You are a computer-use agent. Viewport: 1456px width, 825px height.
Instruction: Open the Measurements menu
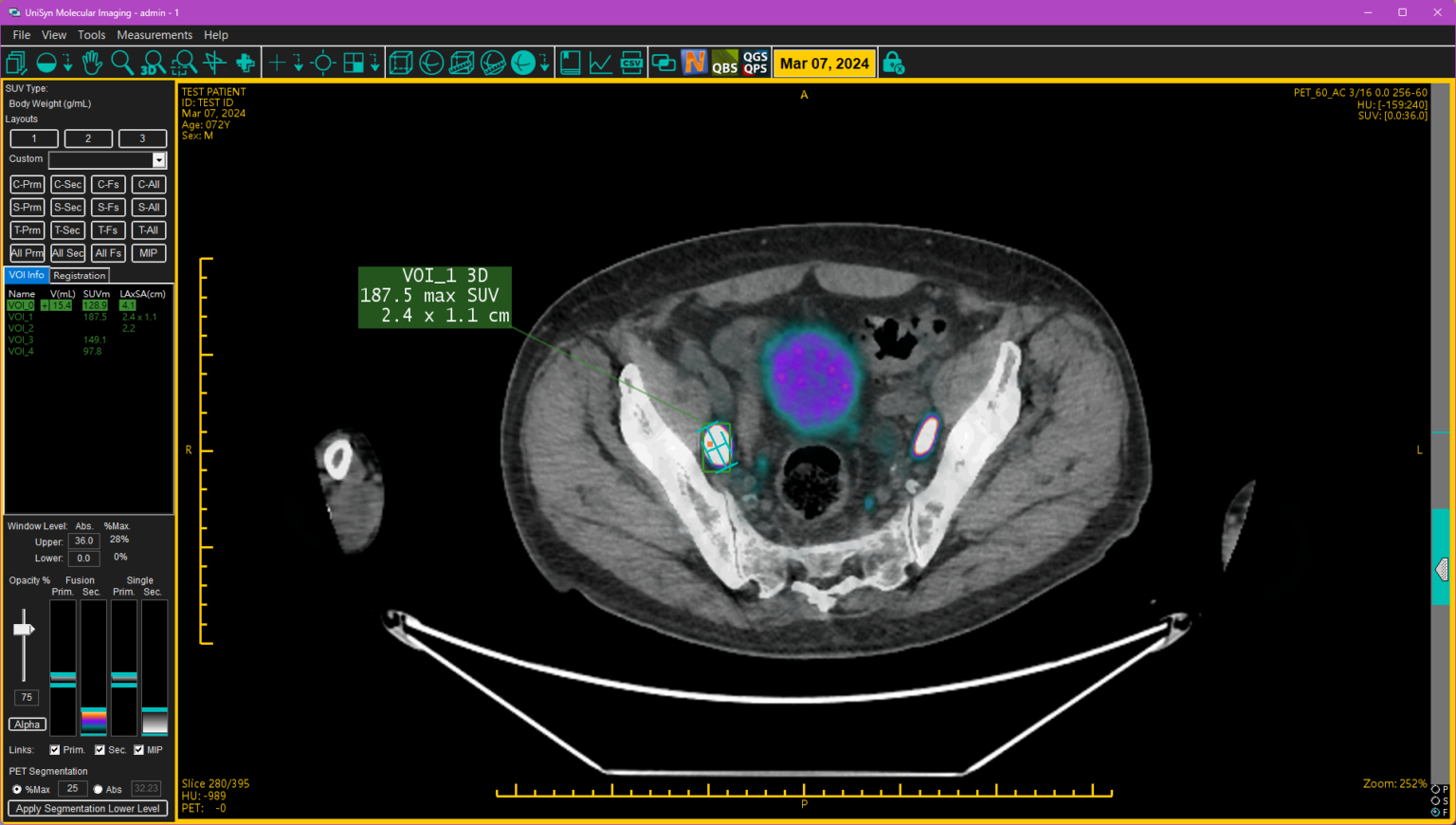(155, 34)
